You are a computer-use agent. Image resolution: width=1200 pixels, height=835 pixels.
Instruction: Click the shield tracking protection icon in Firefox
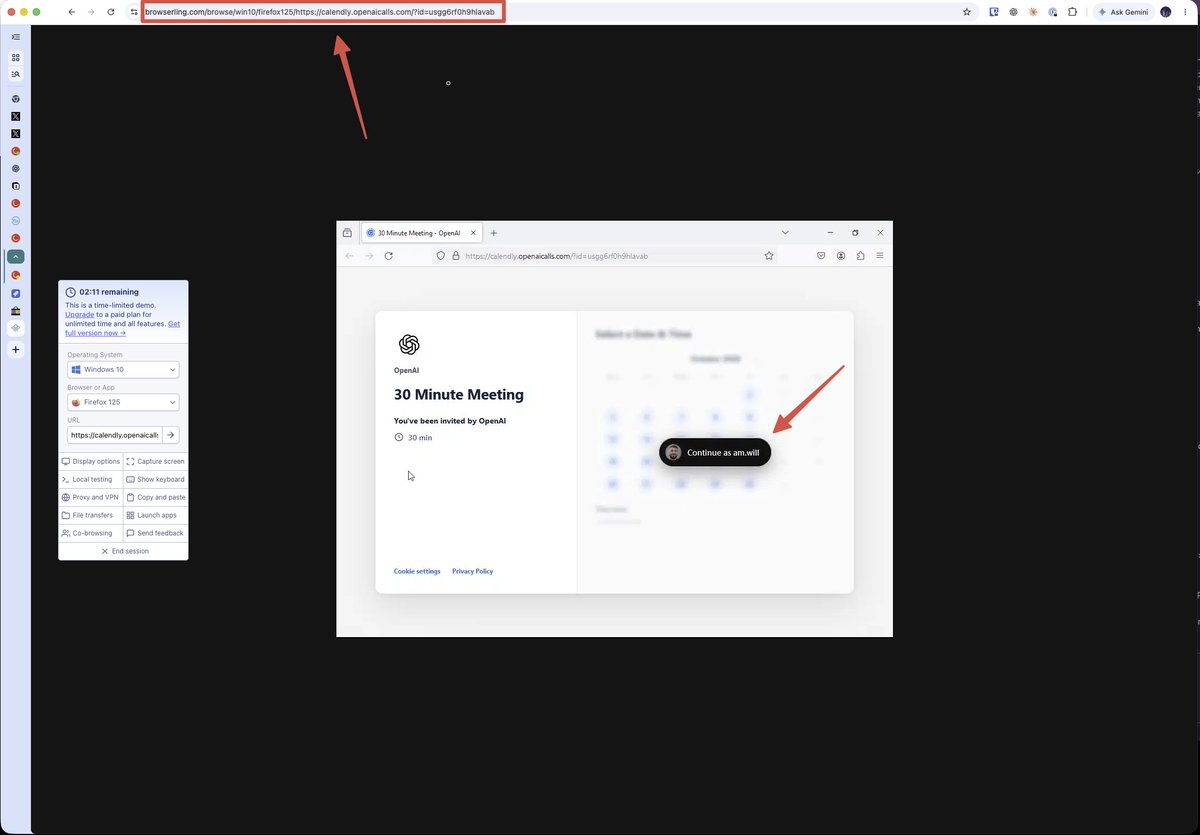pos(441,256)
